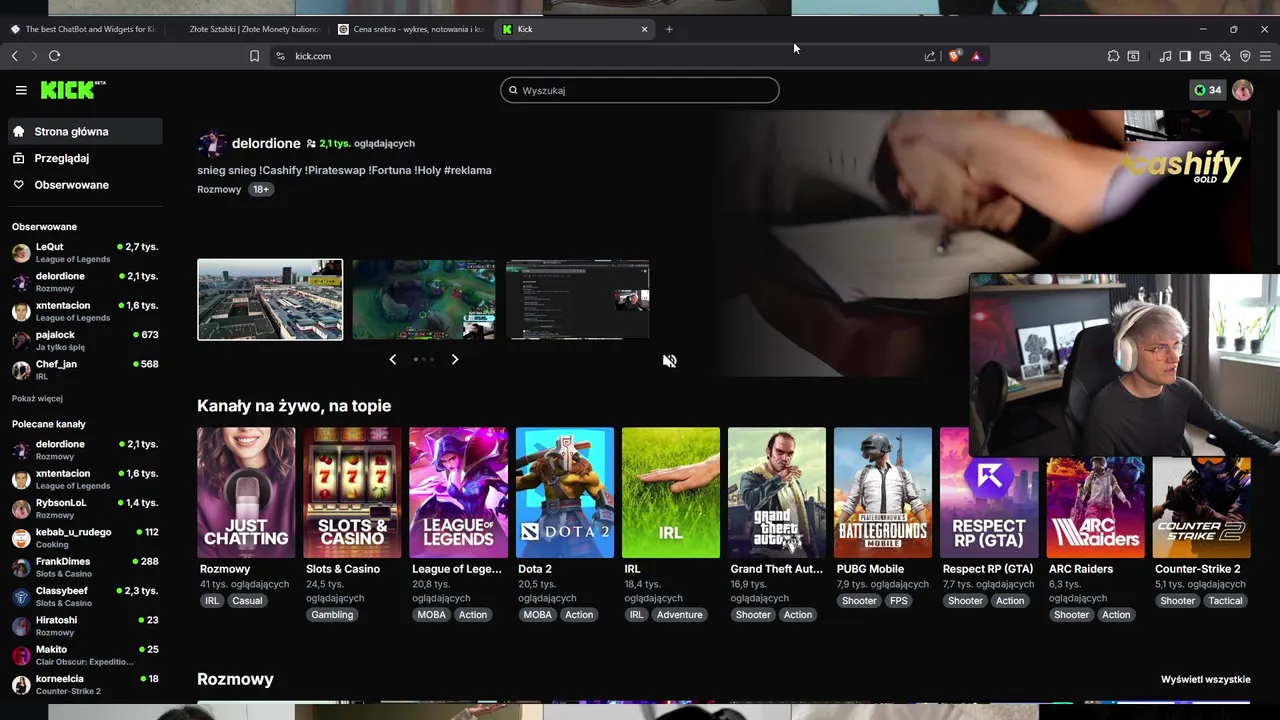1280x720 pixels.
Task: Click Wyświetl wszystkie for Rozmowy section
Action: (1205, 680)
